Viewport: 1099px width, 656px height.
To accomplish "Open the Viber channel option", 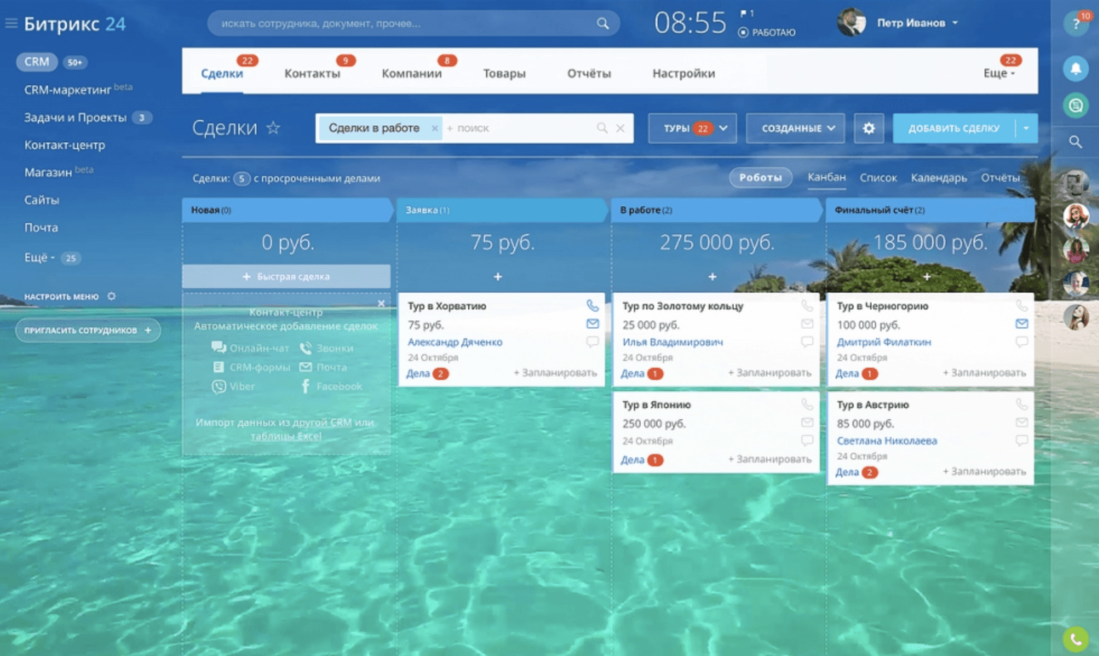I will click(233, 386).
